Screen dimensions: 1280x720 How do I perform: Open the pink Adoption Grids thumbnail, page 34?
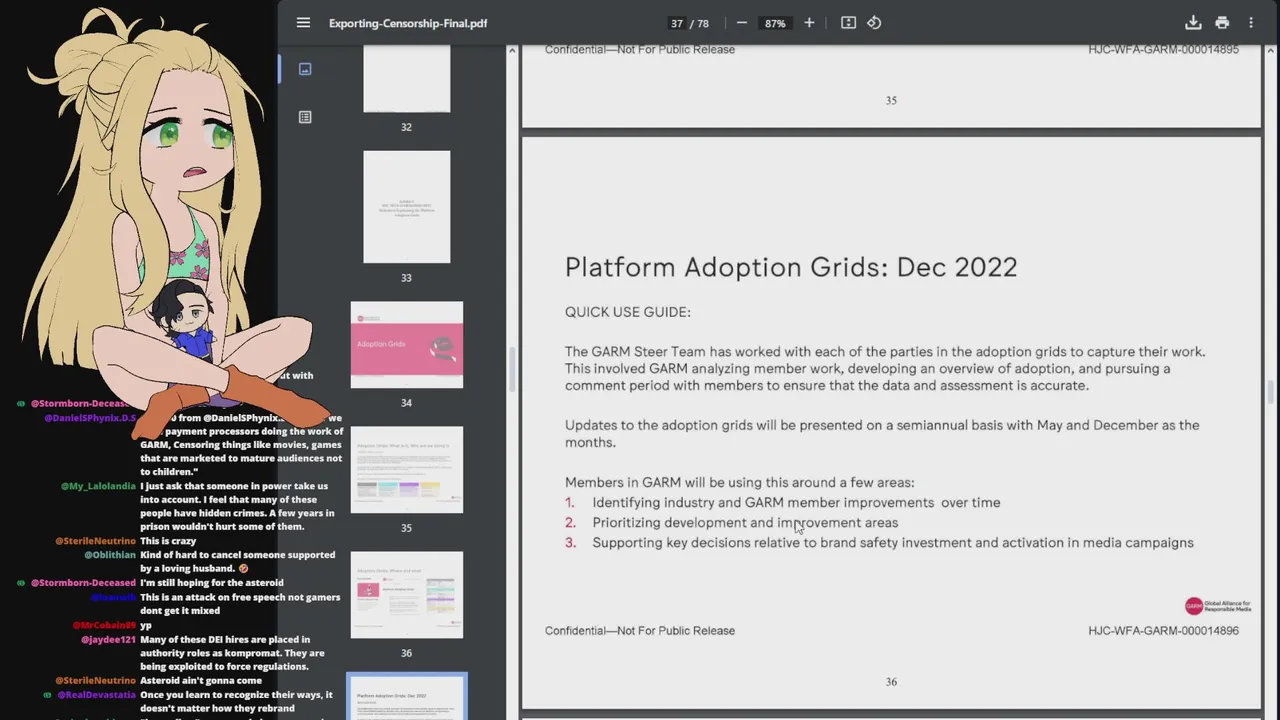point(406,345)
